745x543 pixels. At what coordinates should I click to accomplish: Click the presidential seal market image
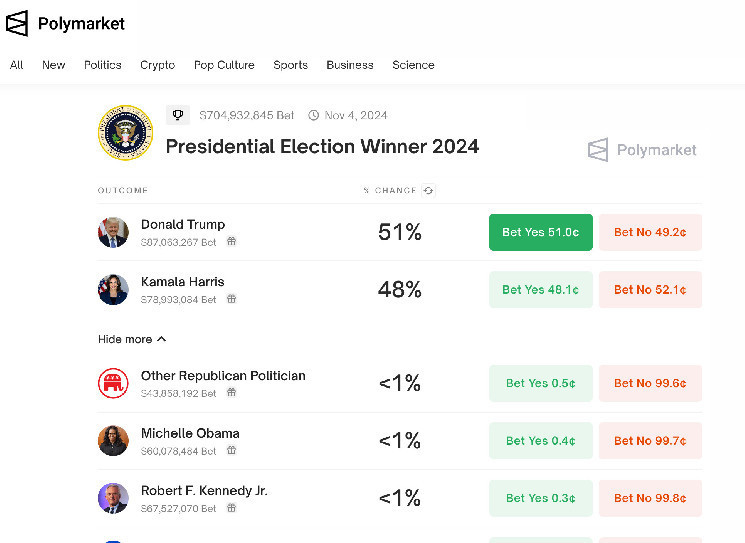coord(125,132)
